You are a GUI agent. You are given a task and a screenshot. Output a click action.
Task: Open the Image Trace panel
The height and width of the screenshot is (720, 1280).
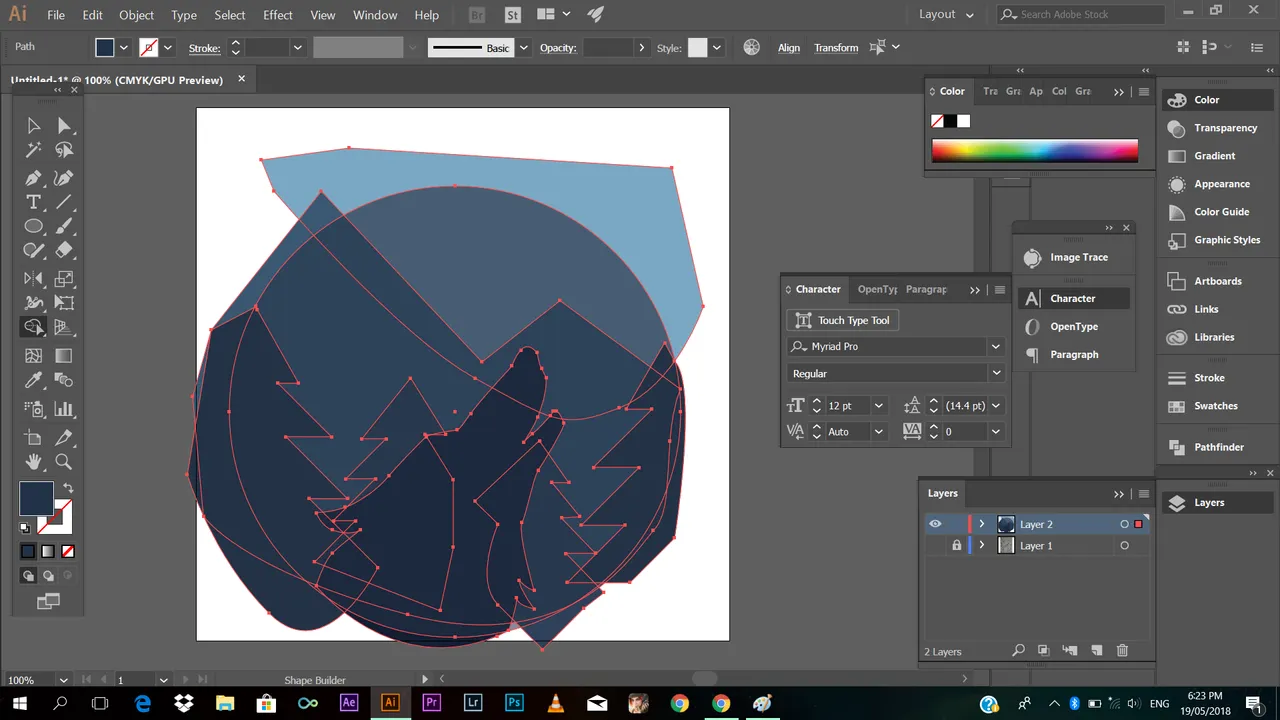(x=1073, y=257)
